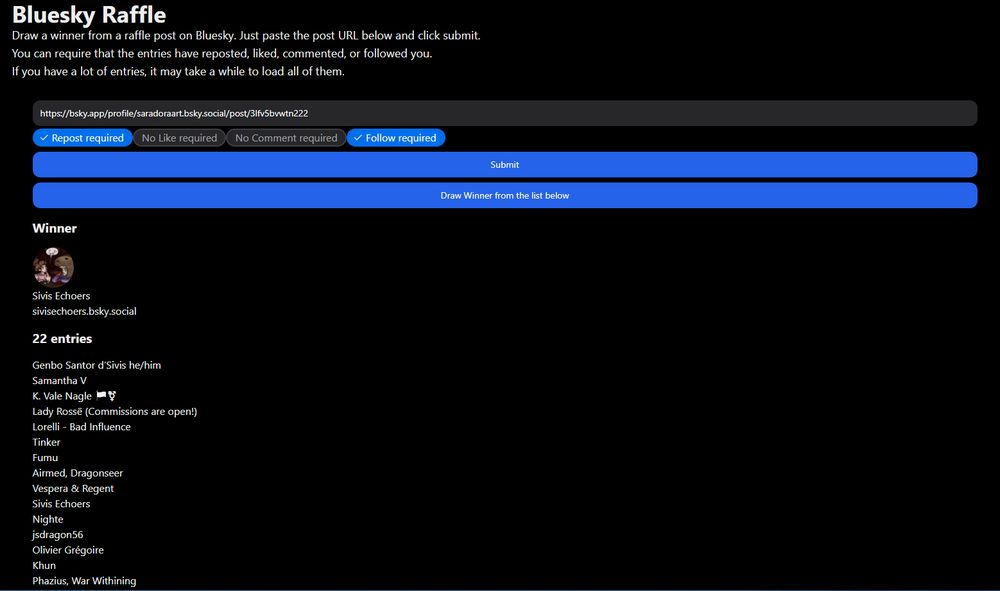Click the line 'If you have a lot of entries'
The width and height of the screenshot is (1000, 591).
click(178, 71)
